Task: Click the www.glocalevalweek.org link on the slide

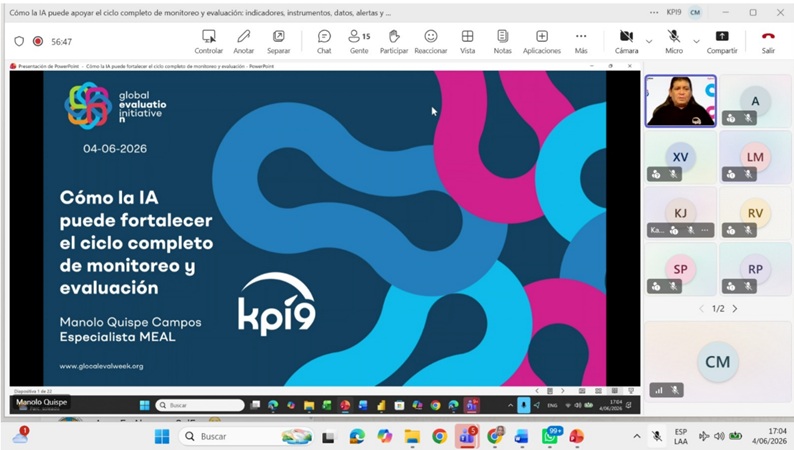Action: coord(101,366)
